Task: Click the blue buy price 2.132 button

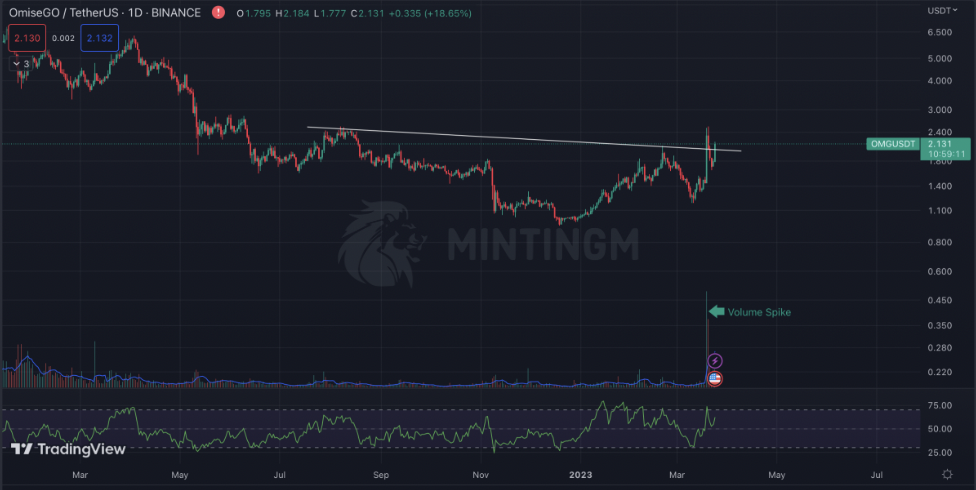Action: coord(100,38)
